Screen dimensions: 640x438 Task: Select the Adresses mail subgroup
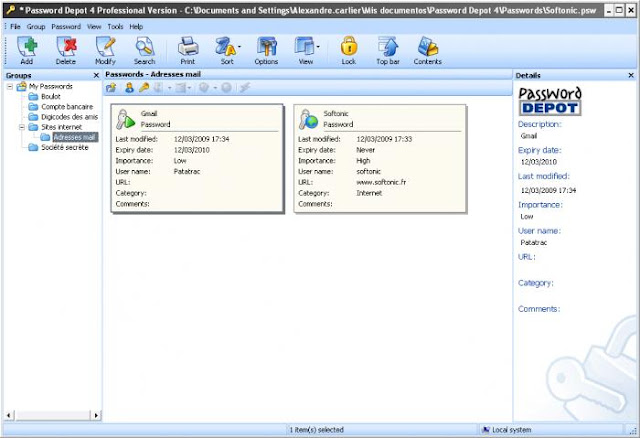75,138
